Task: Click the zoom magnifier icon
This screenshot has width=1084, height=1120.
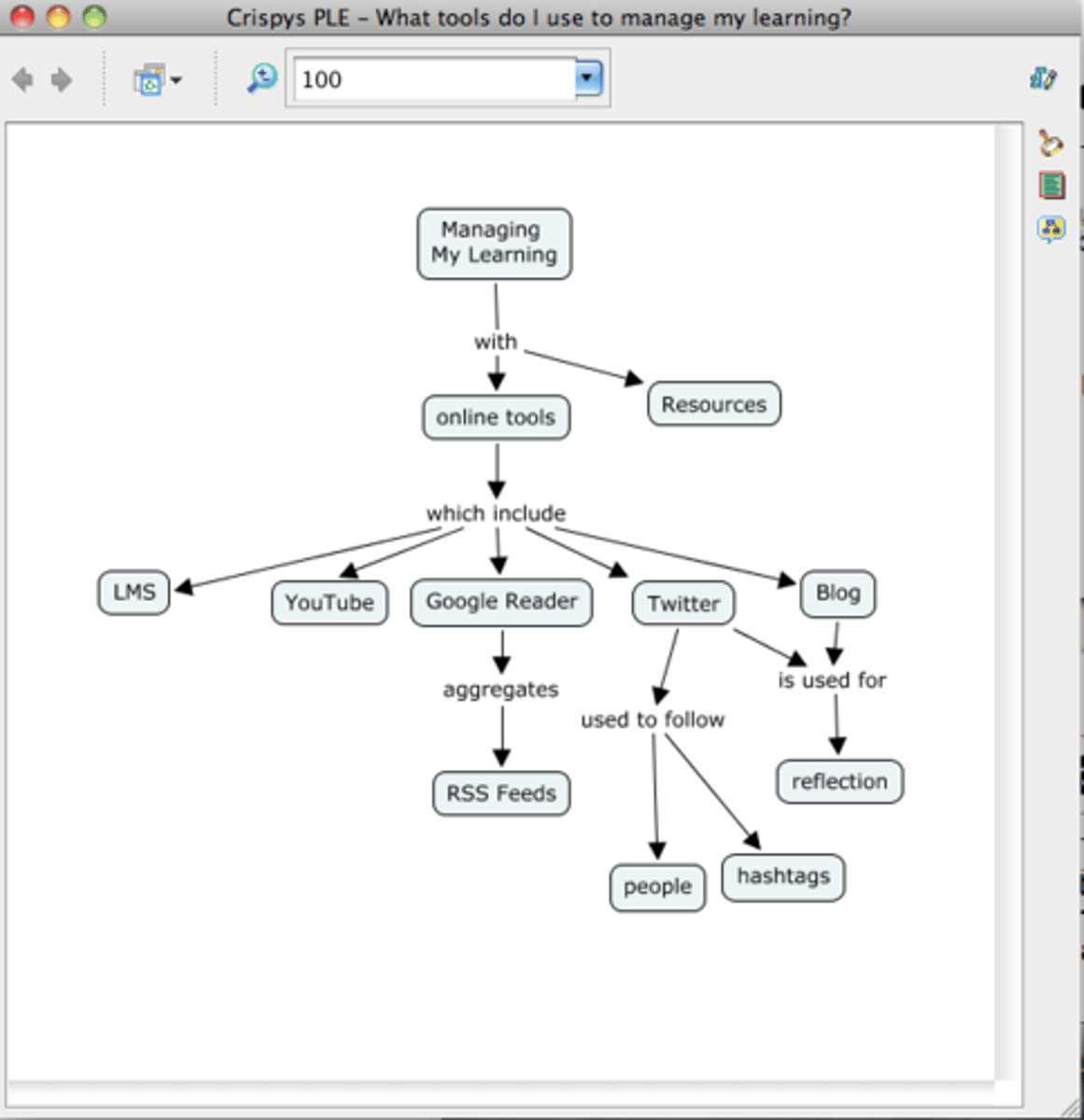Action: coord(262,78)
